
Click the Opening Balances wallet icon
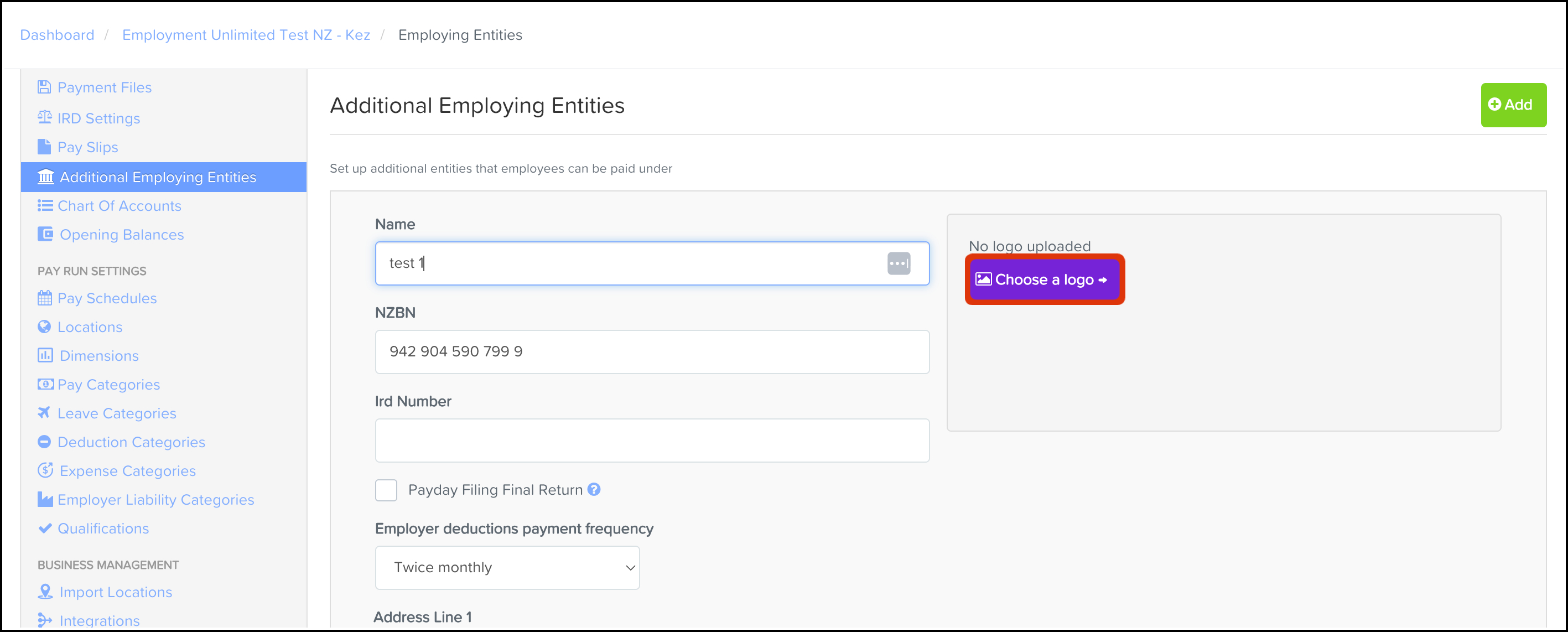coord(45,235)
